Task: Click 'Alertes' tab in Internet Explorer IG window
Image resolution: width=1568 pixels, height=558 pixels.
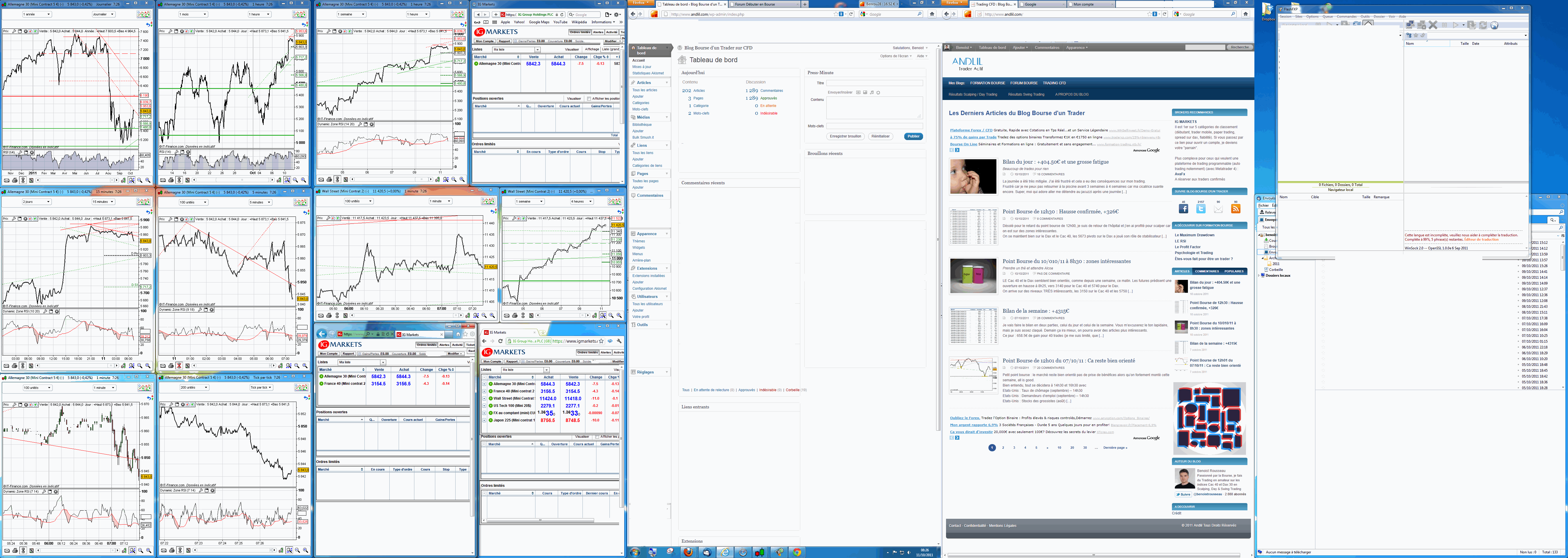Action: tap(444, 345)
